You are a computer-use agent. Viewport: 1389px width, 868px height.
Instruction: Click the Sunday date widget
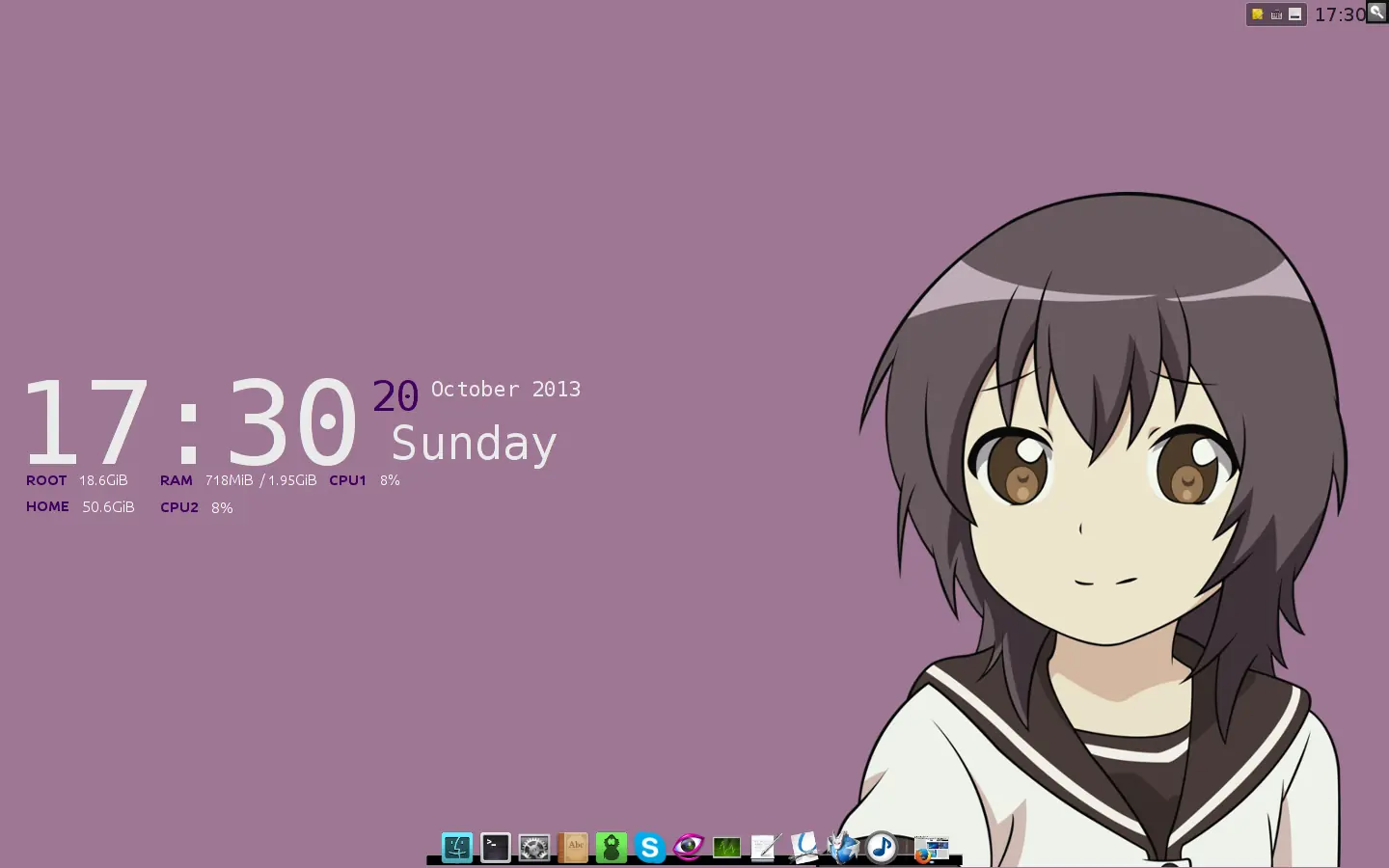(x=473, y=443)
